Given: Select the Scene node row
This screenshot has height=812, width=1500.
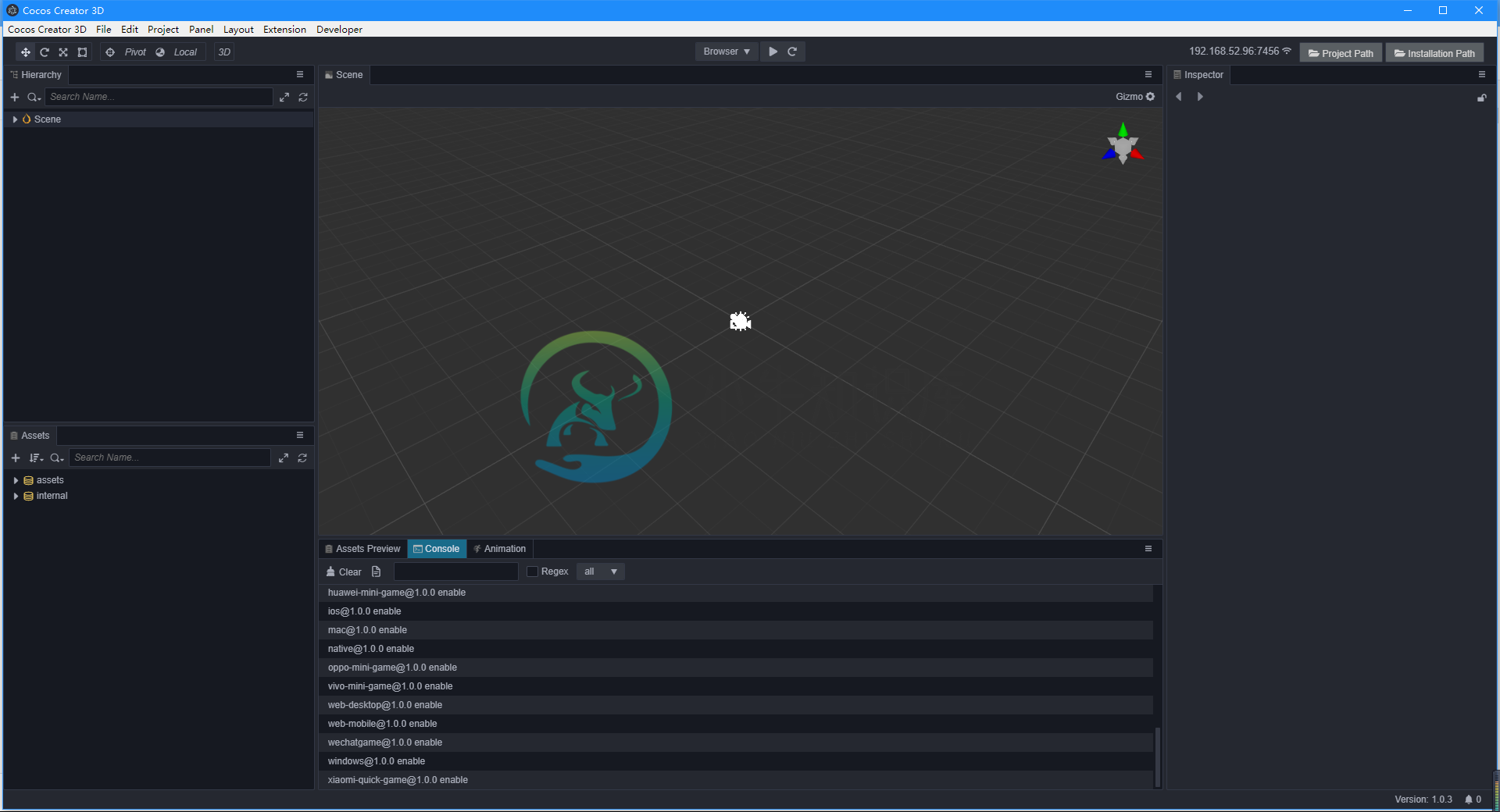Looking at the screenshot, I should [159, 119].
